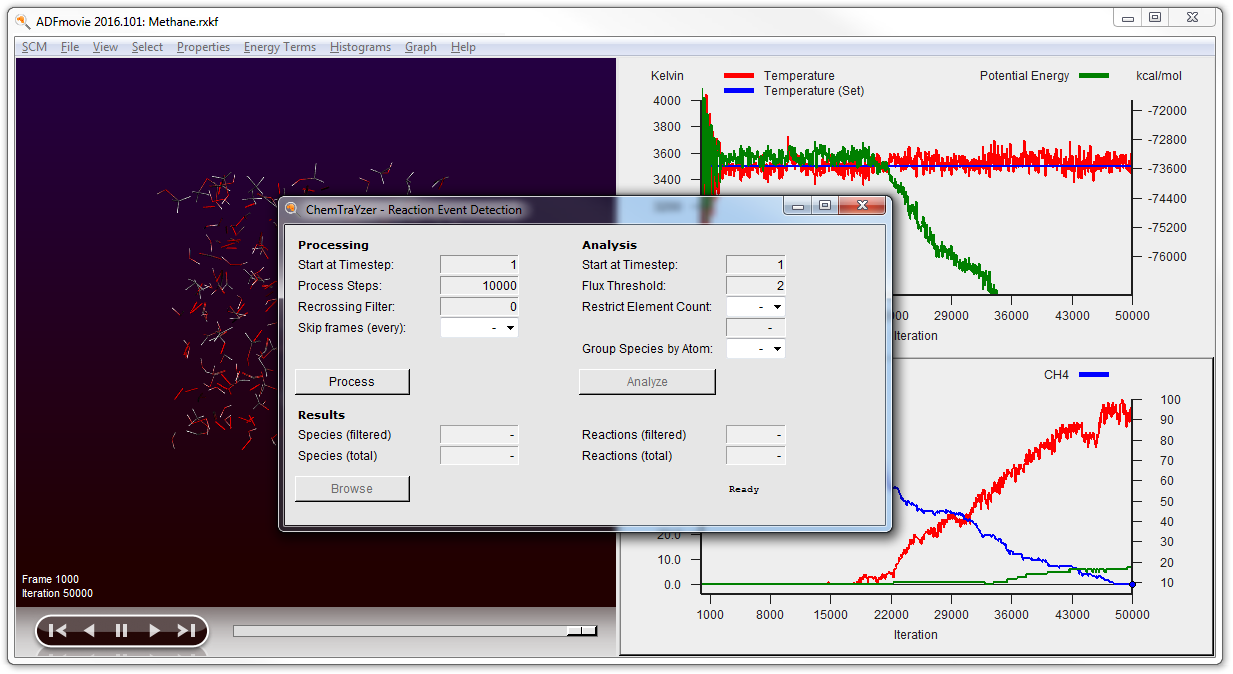Click Reactions (total) result field
1233x674 pixels.
755,456
